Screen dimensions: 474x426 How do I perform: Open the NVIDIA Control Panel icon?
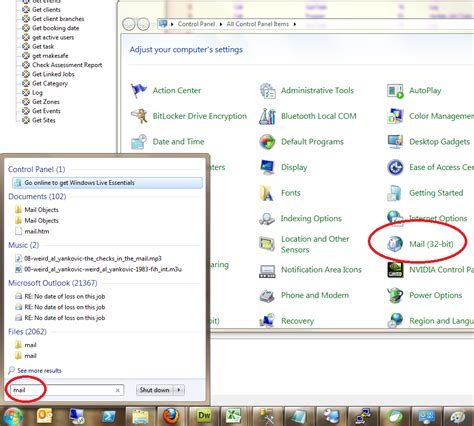click(395, 270)
